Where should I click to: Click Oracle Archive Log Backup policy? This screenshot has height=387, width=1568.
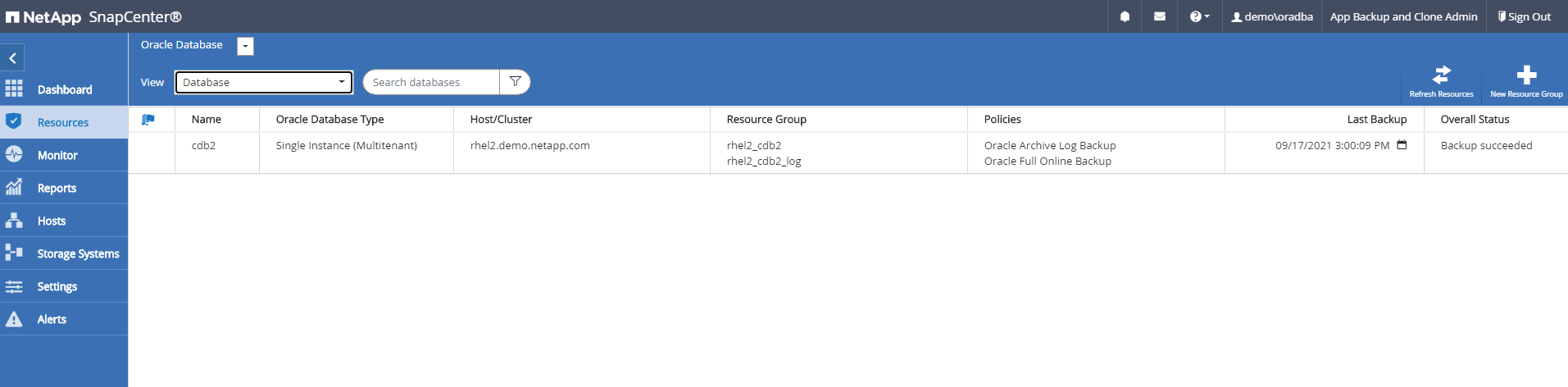pos(1050,145)
